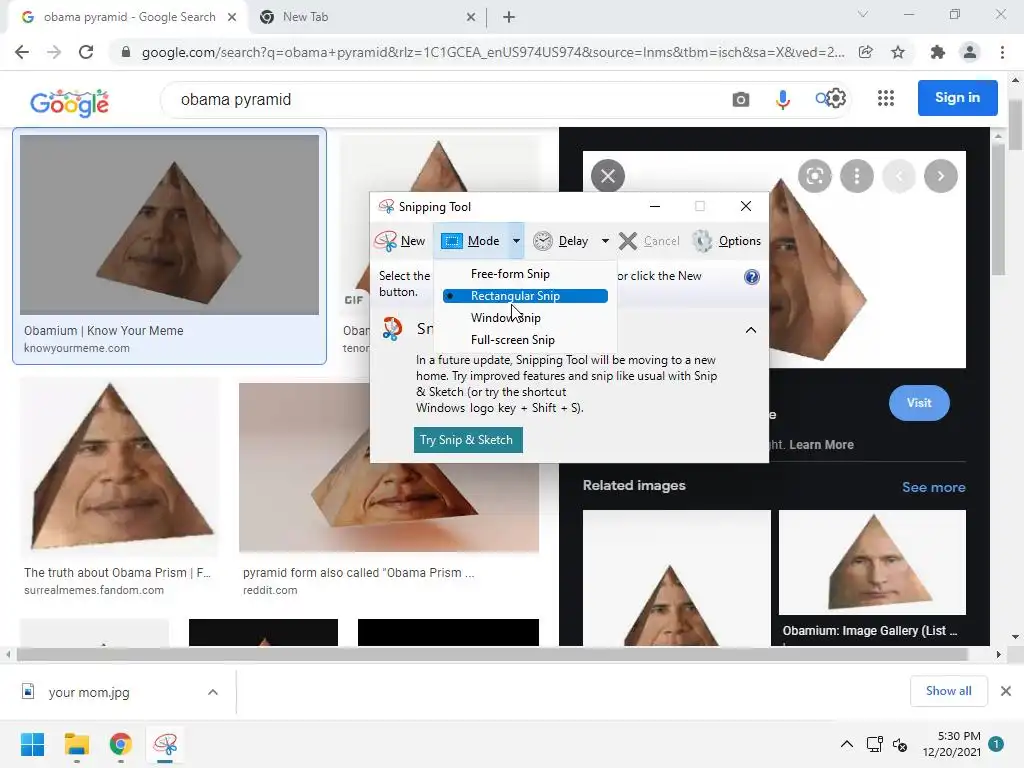Click the muted volume tray icon
Image resolution: width=1024 pixels, height=768 pixels.
tap(900, 744)
